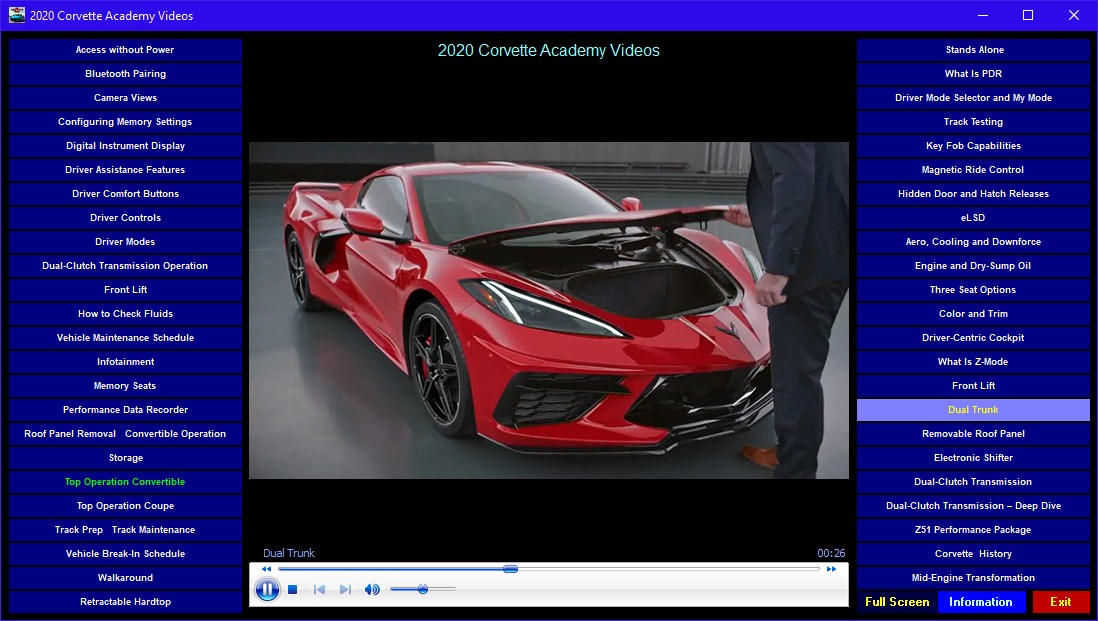Viewport: 1098px width, 621px height.
Task: Select Front Lift in left list
Action: point(125,290)
